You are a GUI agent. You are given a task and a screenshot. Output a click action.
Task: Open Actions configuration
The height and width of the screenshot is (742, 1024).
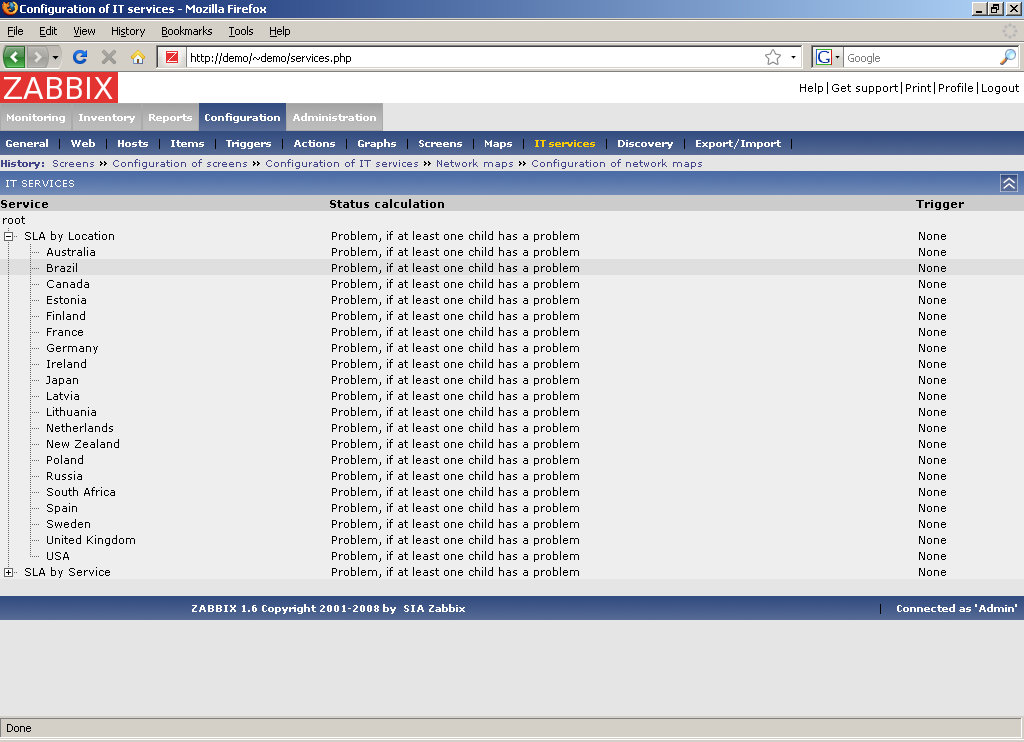pyautogui.click(x=314, y=144)
